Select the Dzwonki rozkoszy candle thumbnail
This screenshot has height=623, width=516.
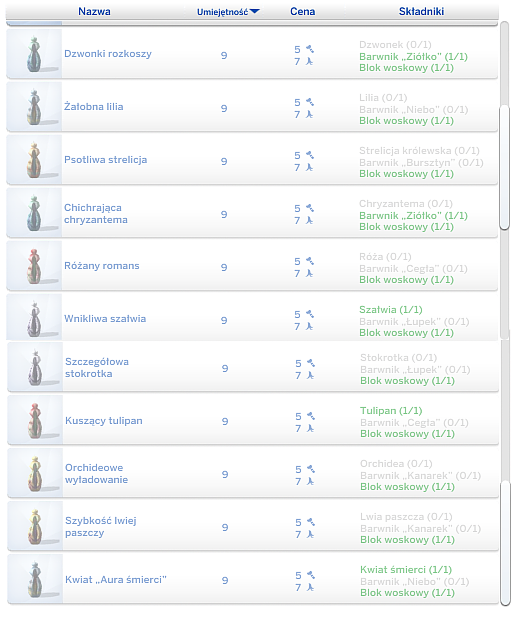(34, 54)
